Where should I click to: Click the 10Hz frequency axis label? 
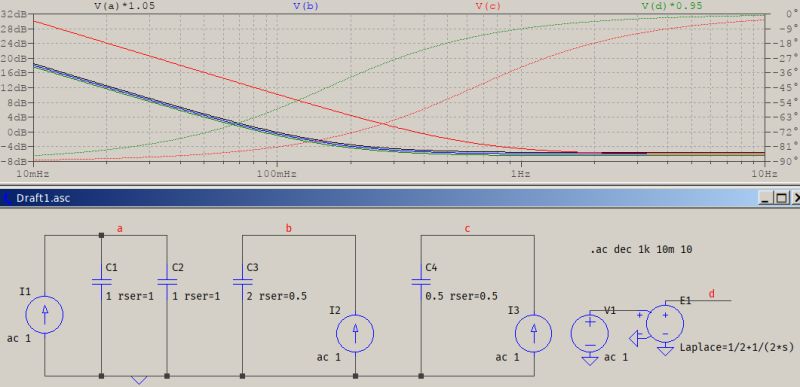764,174
